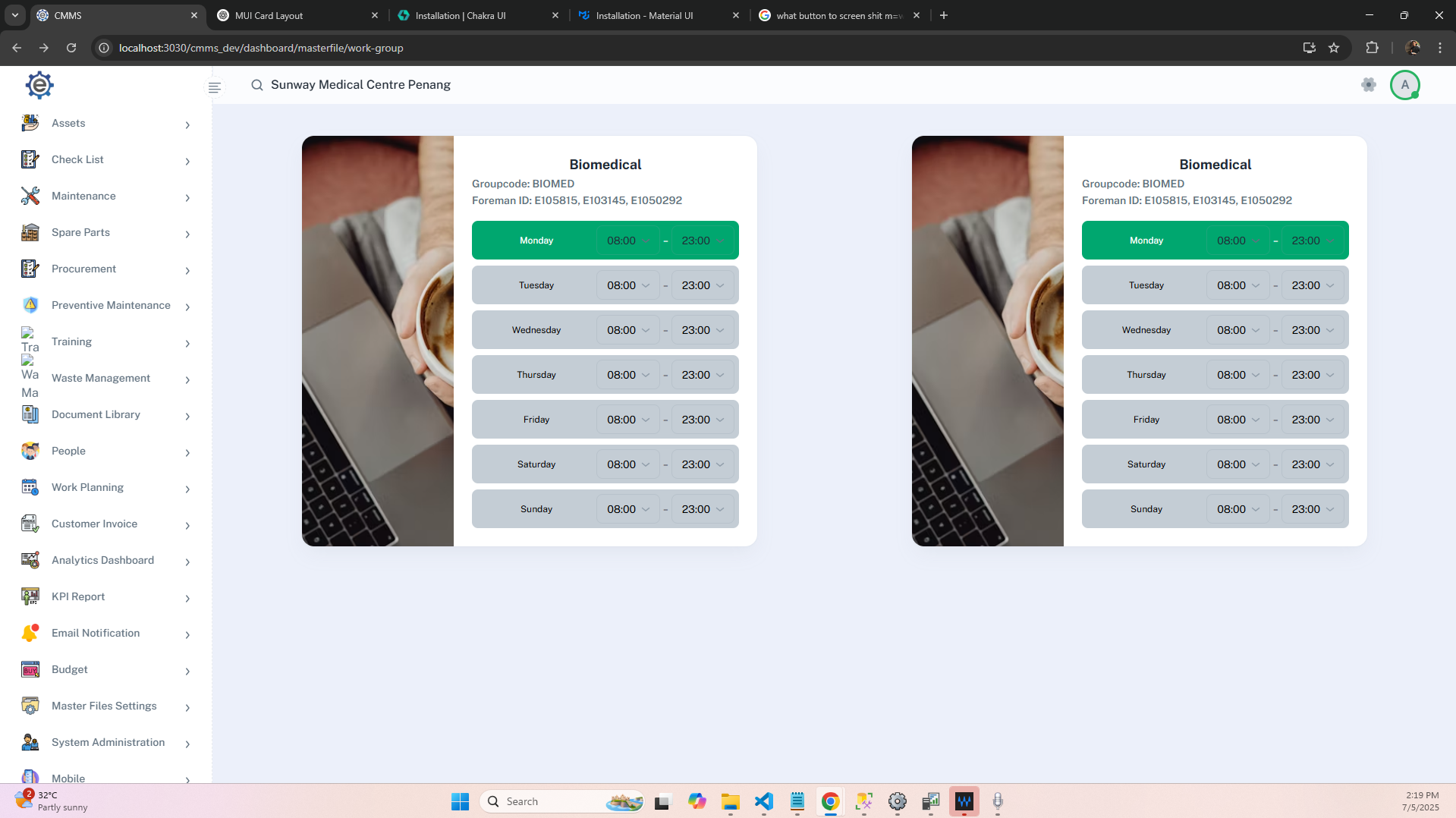Open Tuesday start time dropdown in first card
This screenshot has width=1456, height=818.
tap(627, 285)
